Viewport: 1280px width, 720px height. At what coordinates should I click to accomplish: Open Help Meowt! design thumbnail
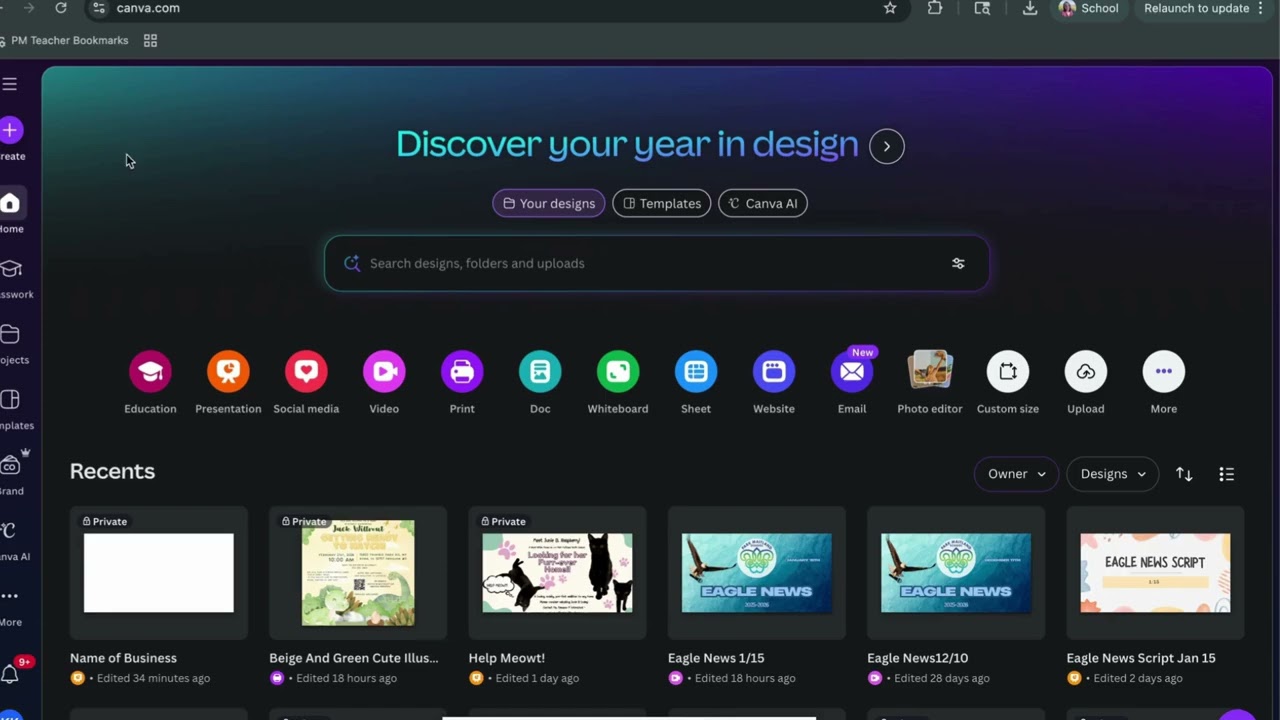(558, 573)
